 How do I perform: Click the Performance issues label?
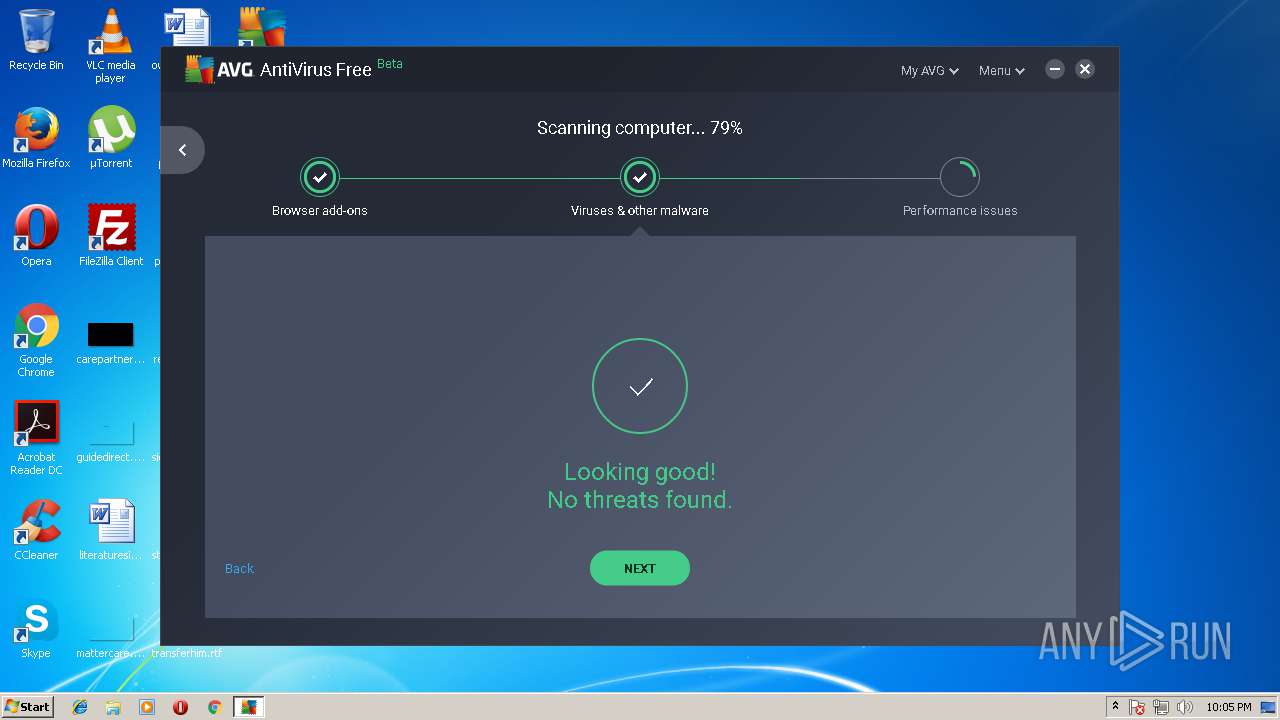pyautogui.click(x=960, y=211)
